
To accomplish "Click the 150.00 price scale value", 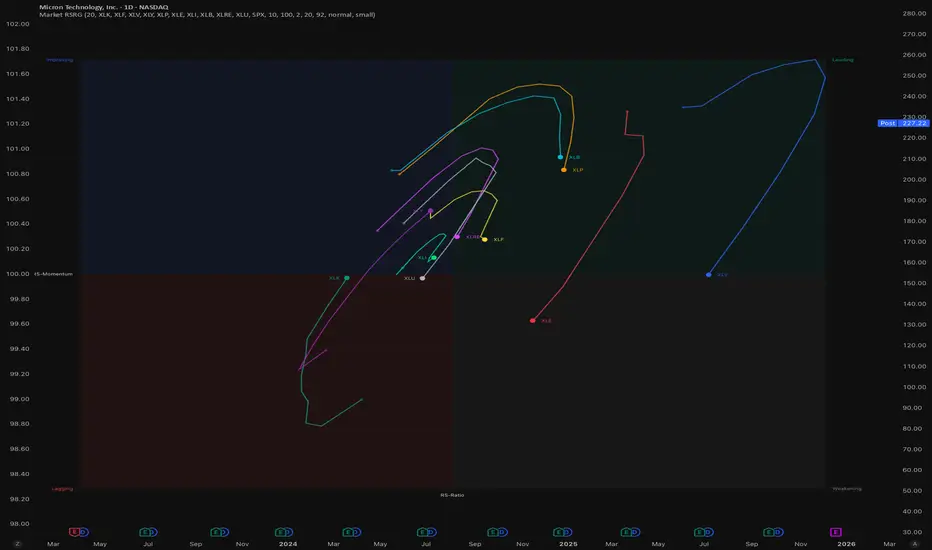I will (914, 283).
